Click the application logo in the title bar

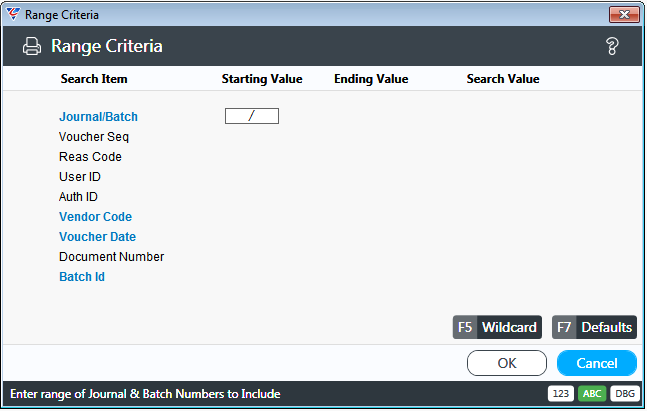coord(13,14)
